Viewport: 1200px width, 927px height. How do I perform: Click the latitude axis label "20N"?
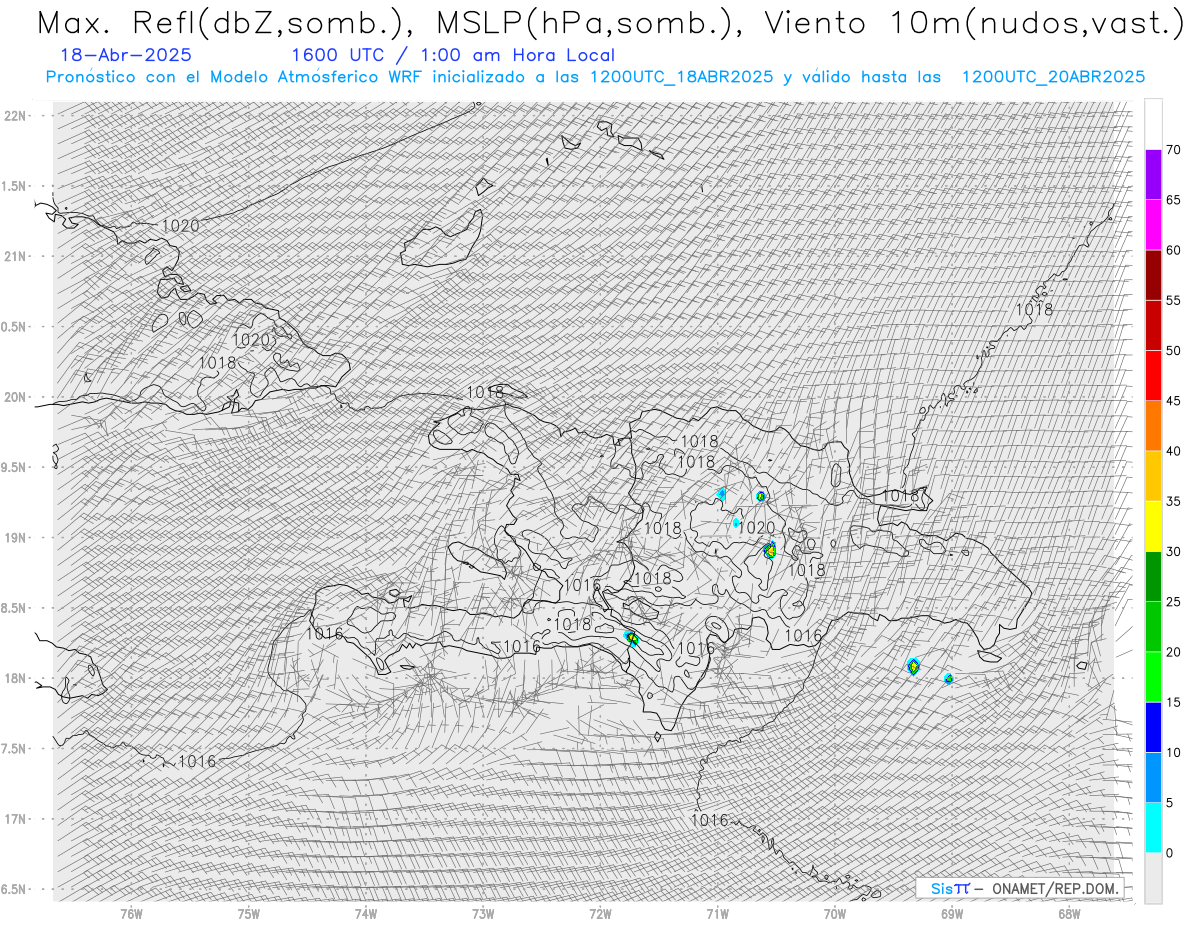[15, 397]
